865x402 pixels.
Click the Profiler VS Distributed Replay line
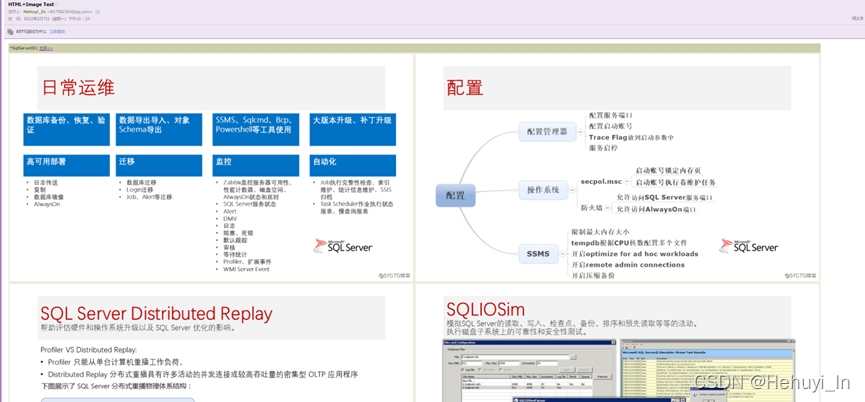(x=88, y=350)
